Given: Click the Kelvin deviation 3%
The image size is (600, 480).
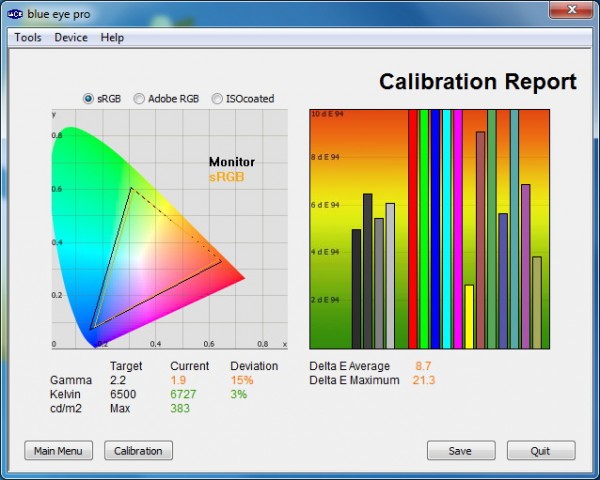Looking at the screenshot, I should tap(239, 394).
